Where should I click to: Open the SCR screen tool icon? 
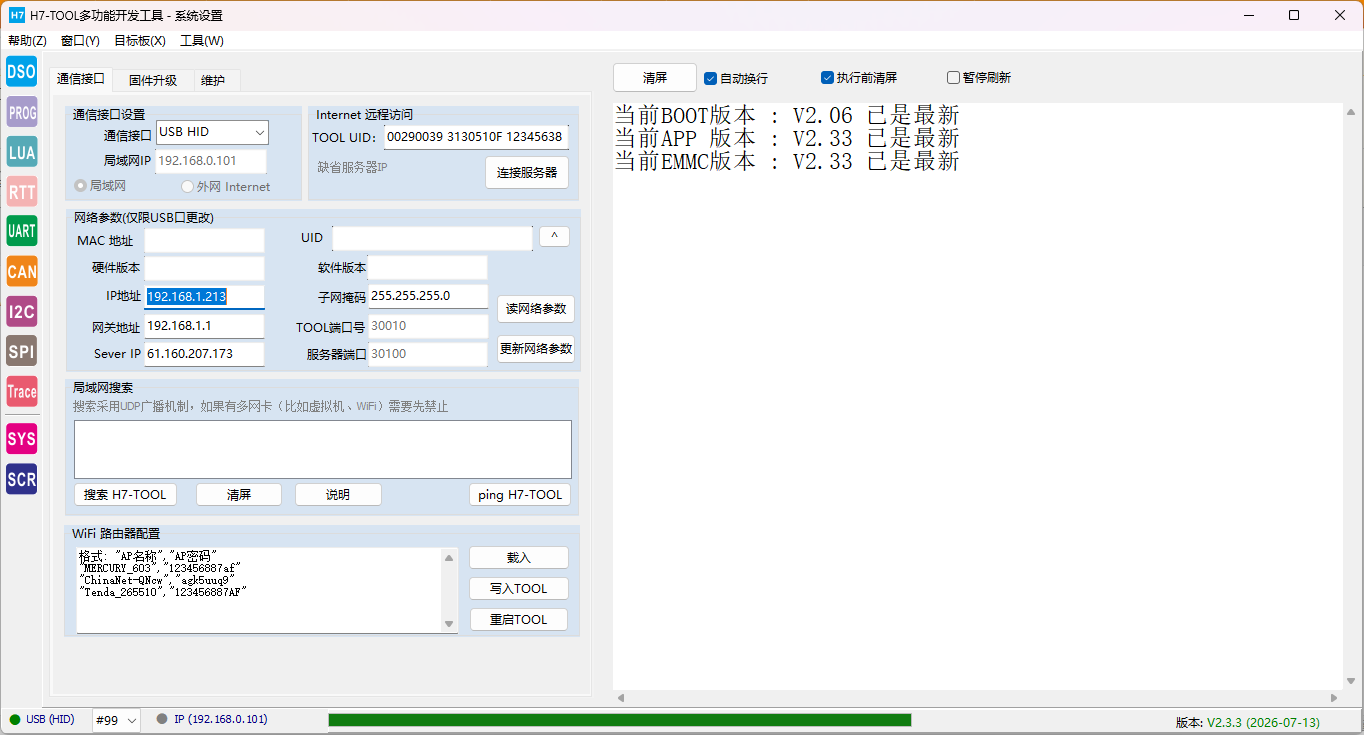[x=21, y=479]
